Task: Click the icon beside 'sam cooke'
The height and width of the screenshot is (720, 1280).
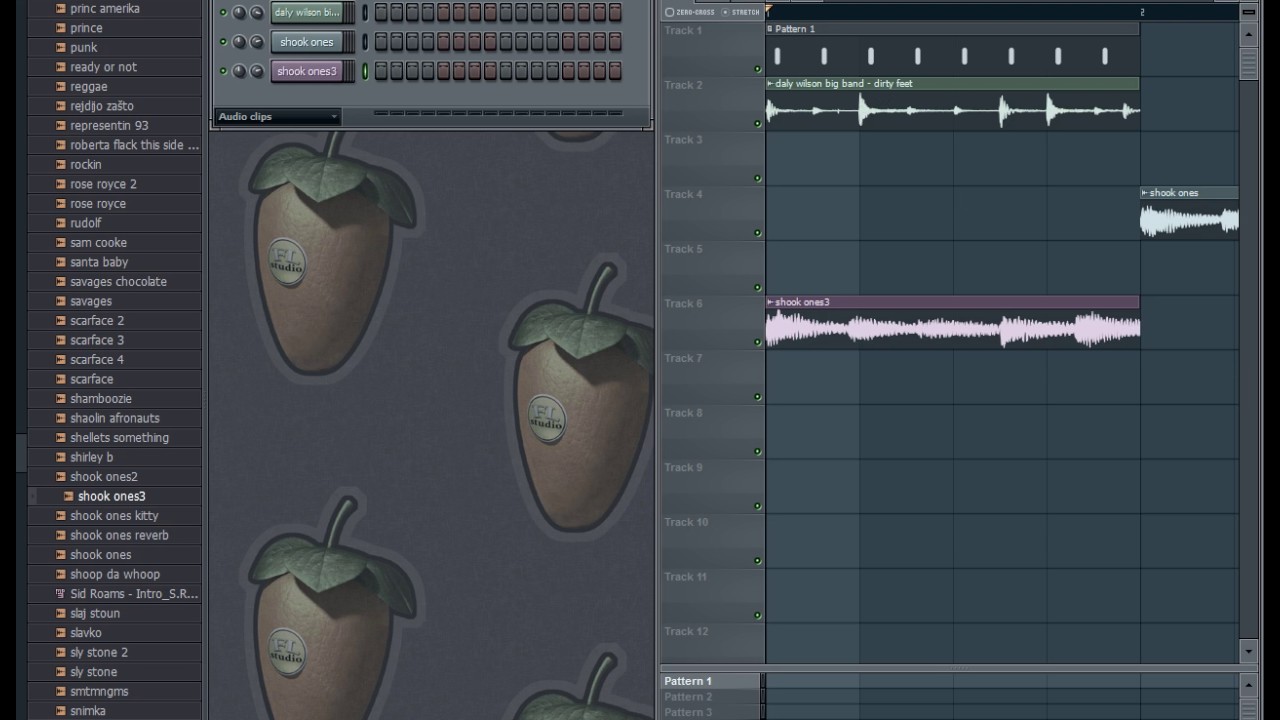Action: point(60,243)
